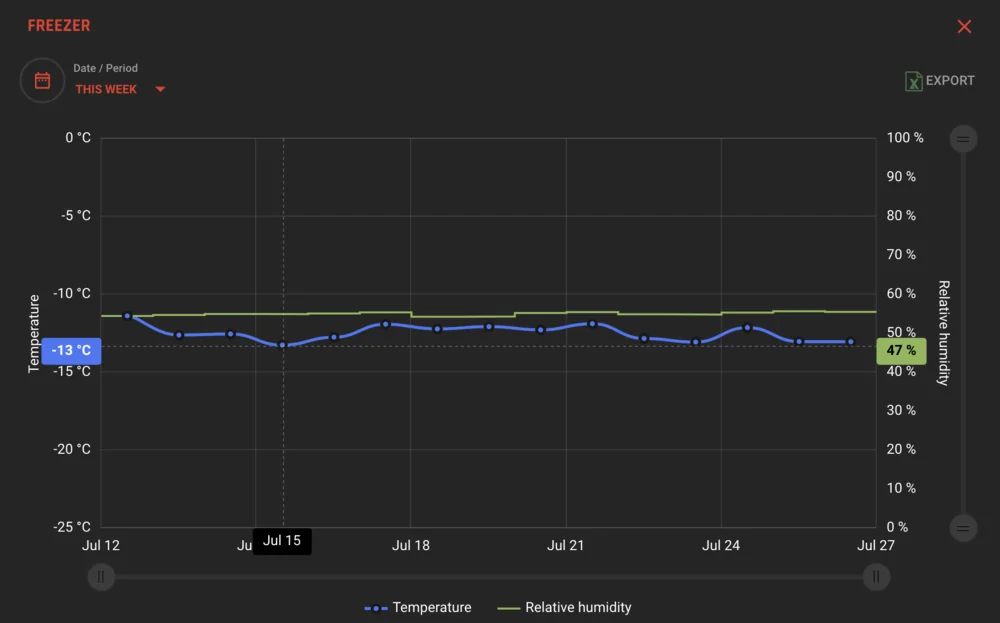Select the THIS WEEK period label

tap(106, 89)
